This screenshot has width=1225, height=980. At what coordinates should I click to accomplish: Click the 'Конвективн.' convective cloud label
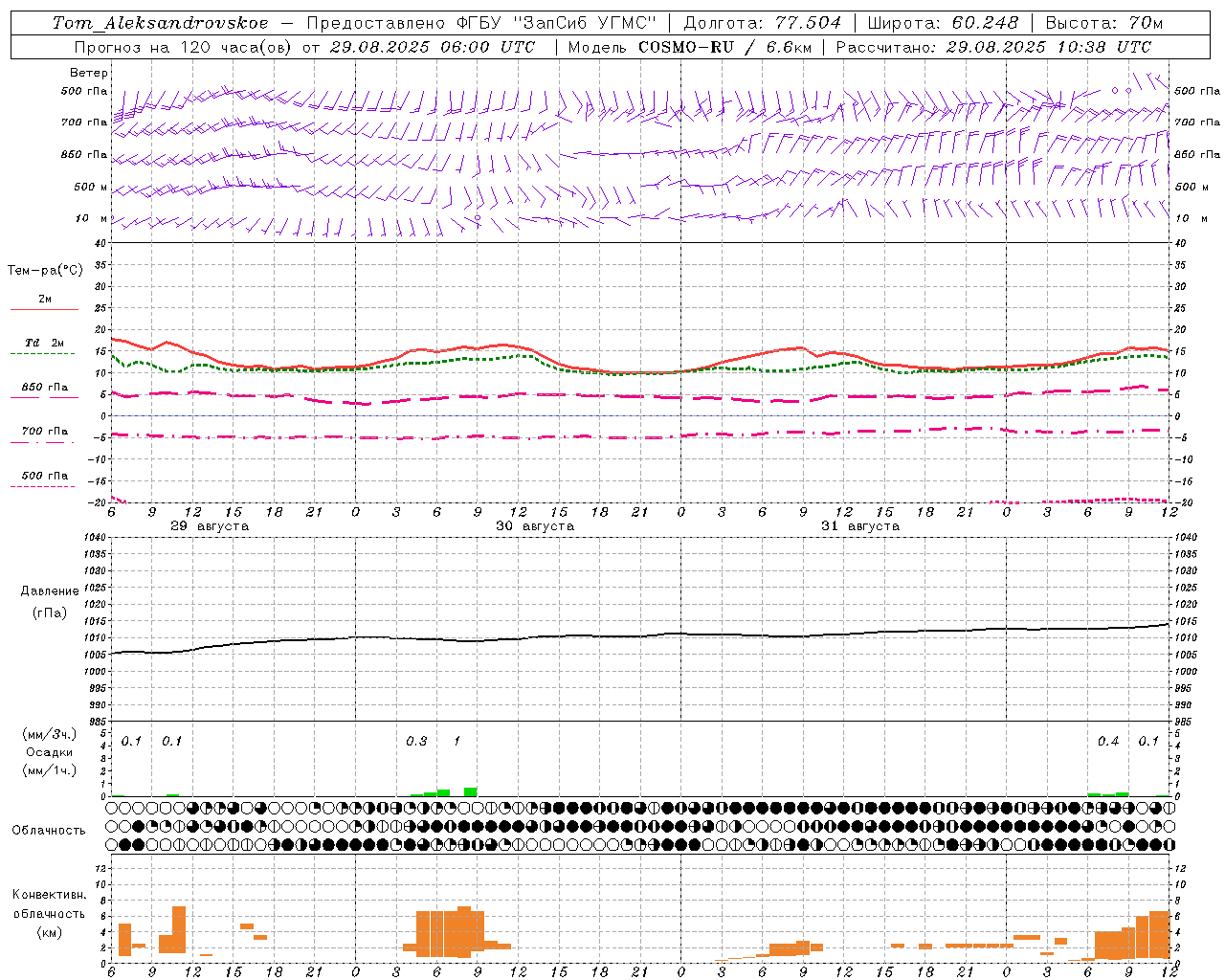pos(49,895)
